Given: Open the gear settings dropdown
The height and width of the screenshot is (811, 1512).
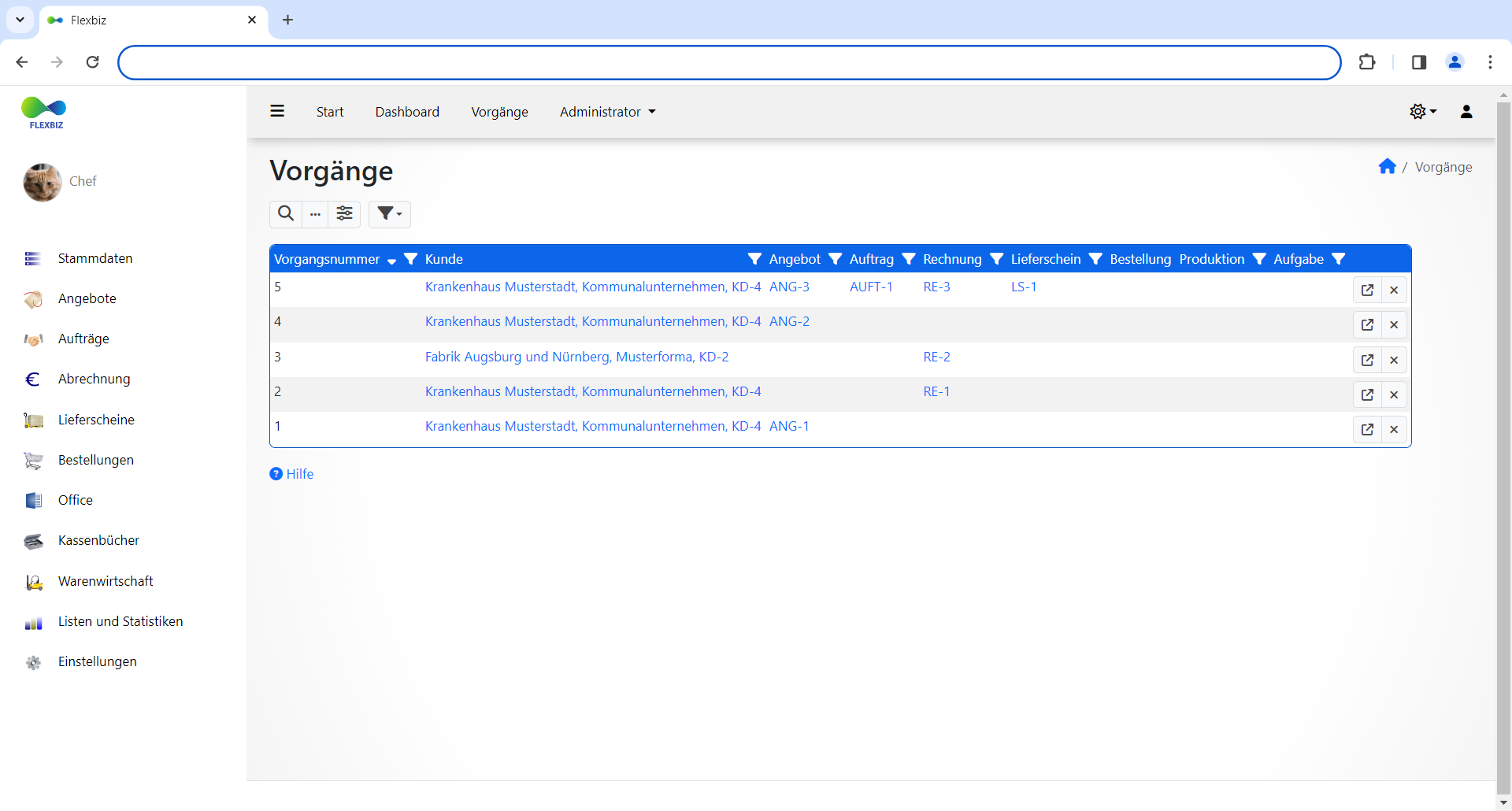Looking at the screenshot, I should (x=1422, y=112).
